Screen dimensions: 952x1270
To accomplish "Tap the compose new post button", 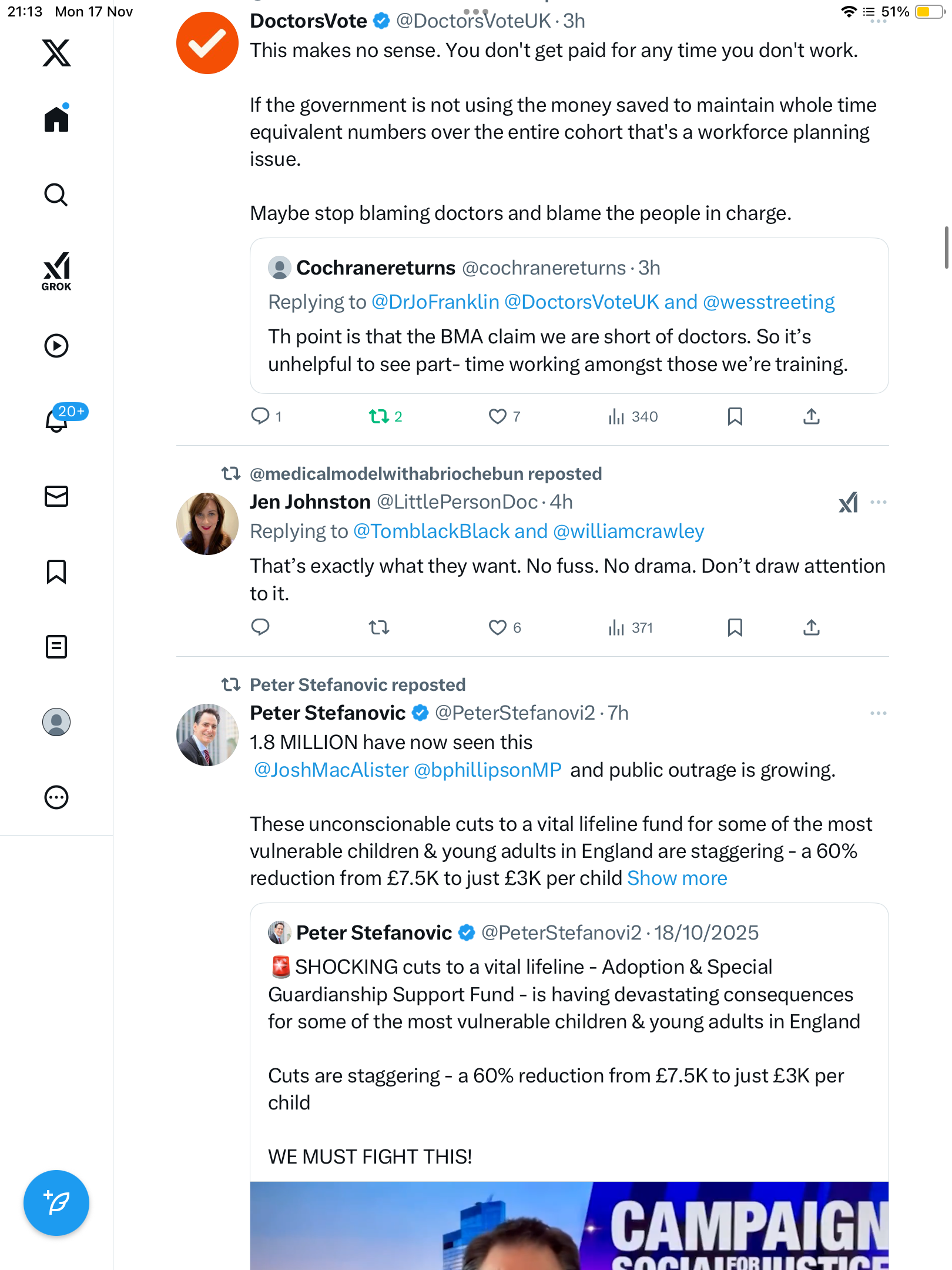I will 56,1203.
